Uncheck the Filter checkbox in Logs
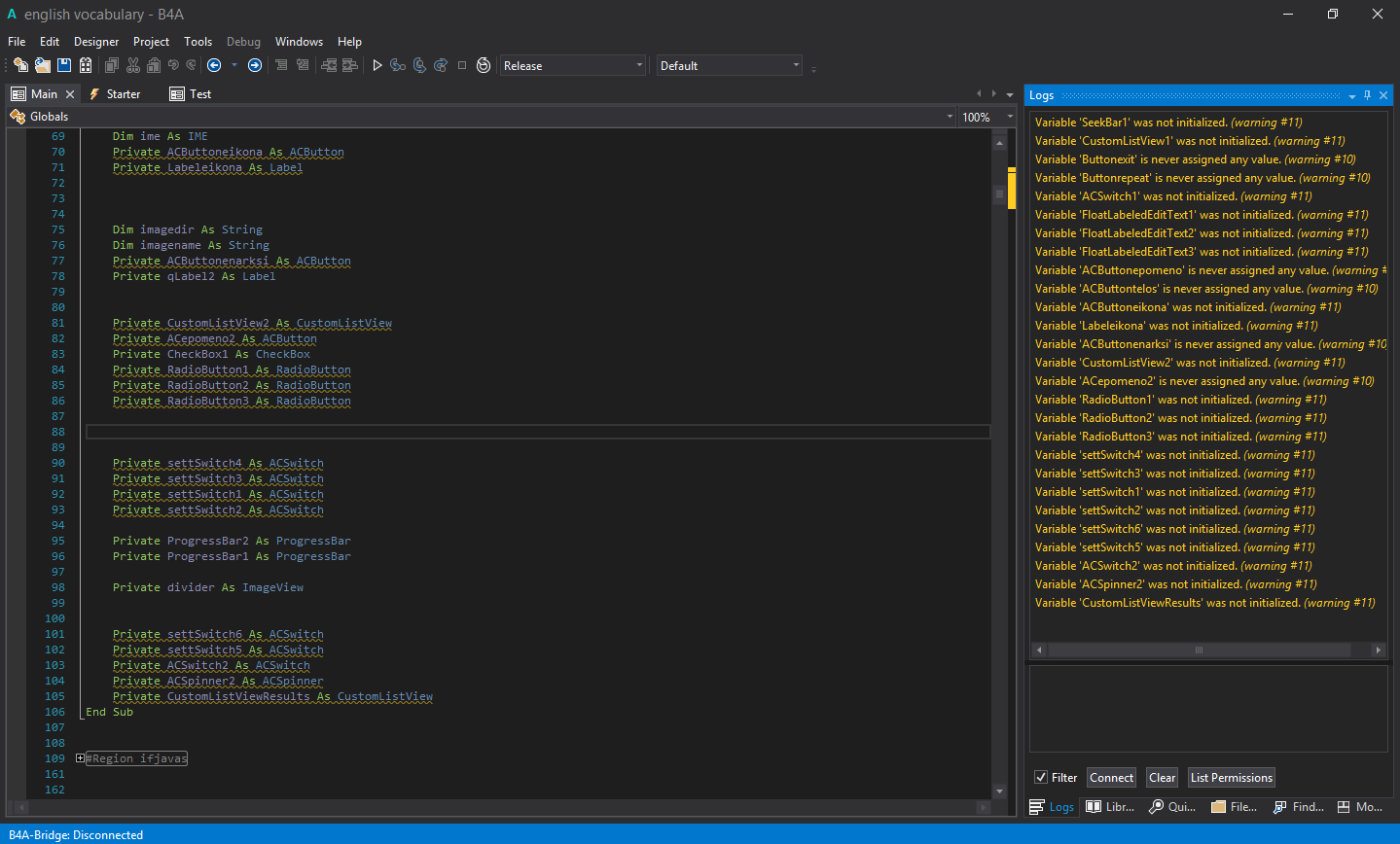The image size is (1400, 844). point(1041,777)
